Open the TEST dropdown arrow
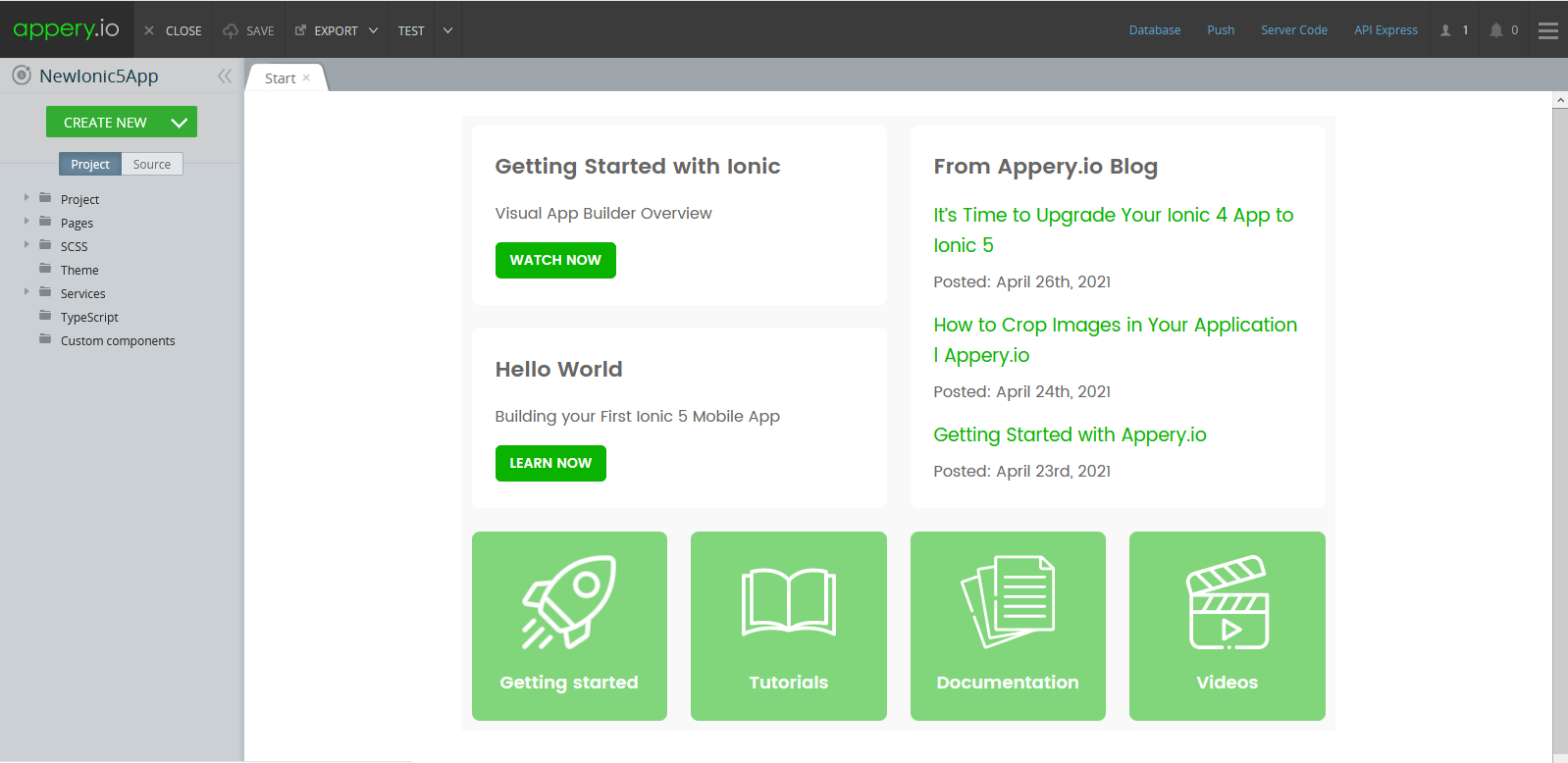This screenshot has height=763, width=1568. (x=447, y=30)
